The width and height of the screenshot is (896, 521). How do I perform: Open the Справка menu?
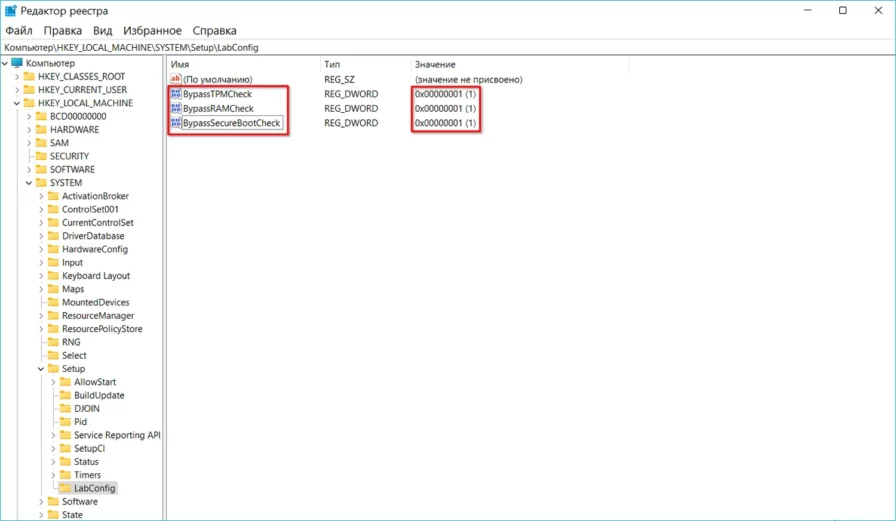tap(214, 31)
